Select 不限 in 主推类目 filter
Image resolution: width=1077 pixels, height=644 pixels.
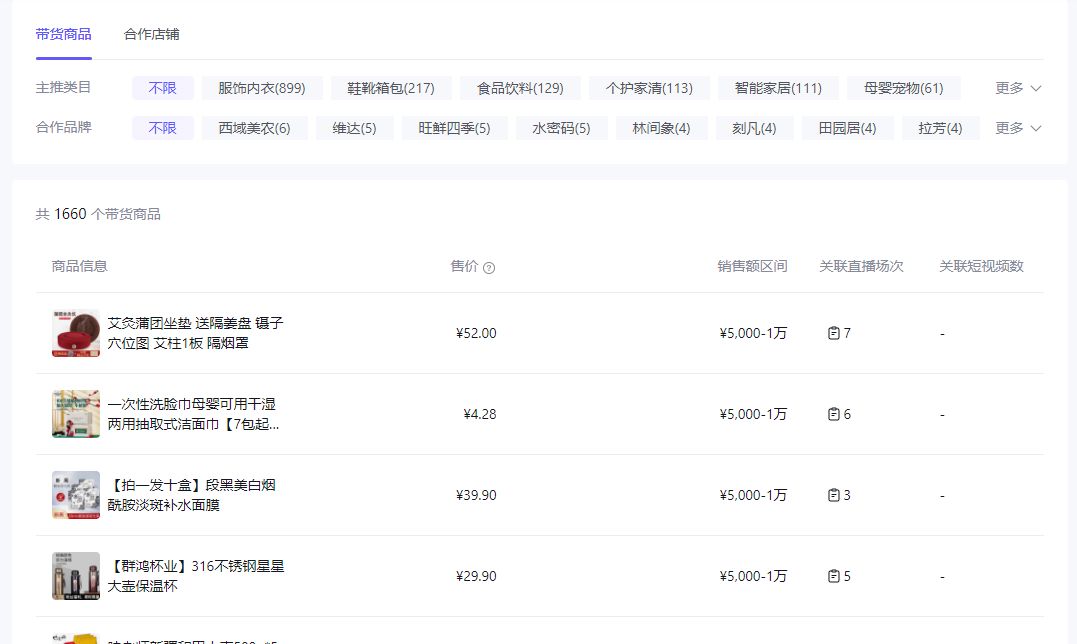163,88
